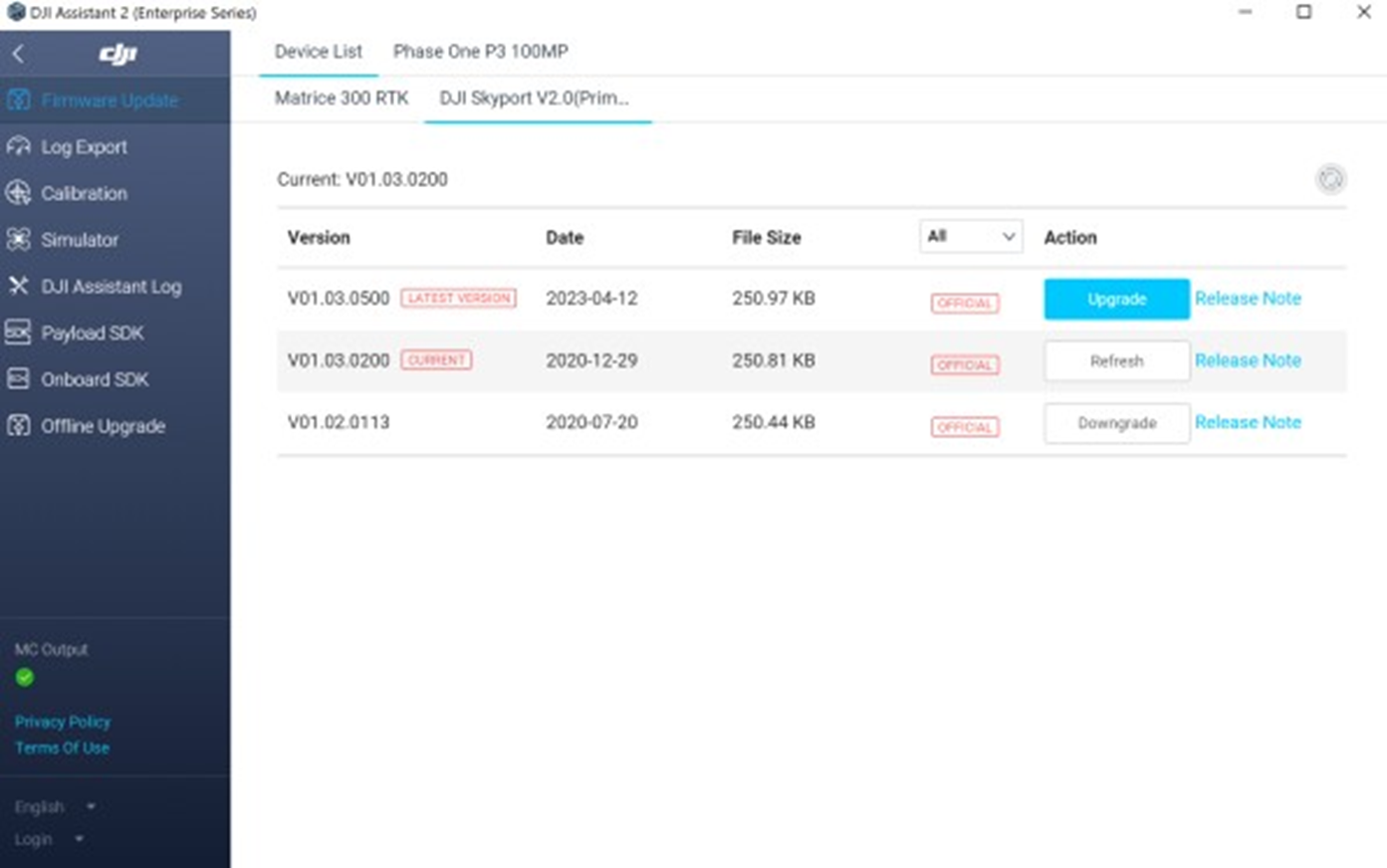
Task: Click the Action column header
Action: (x=1070, y=237)
